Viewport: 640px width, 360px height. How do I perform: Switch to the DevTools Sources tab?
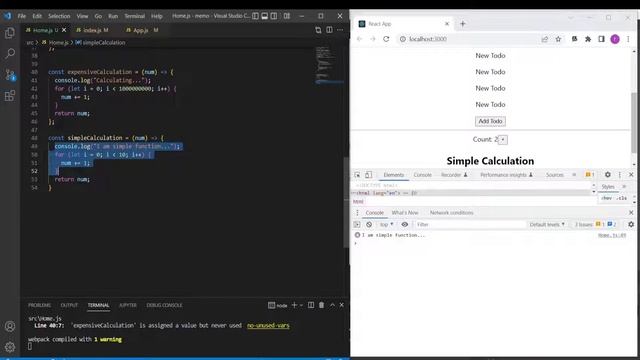[554, 175]
